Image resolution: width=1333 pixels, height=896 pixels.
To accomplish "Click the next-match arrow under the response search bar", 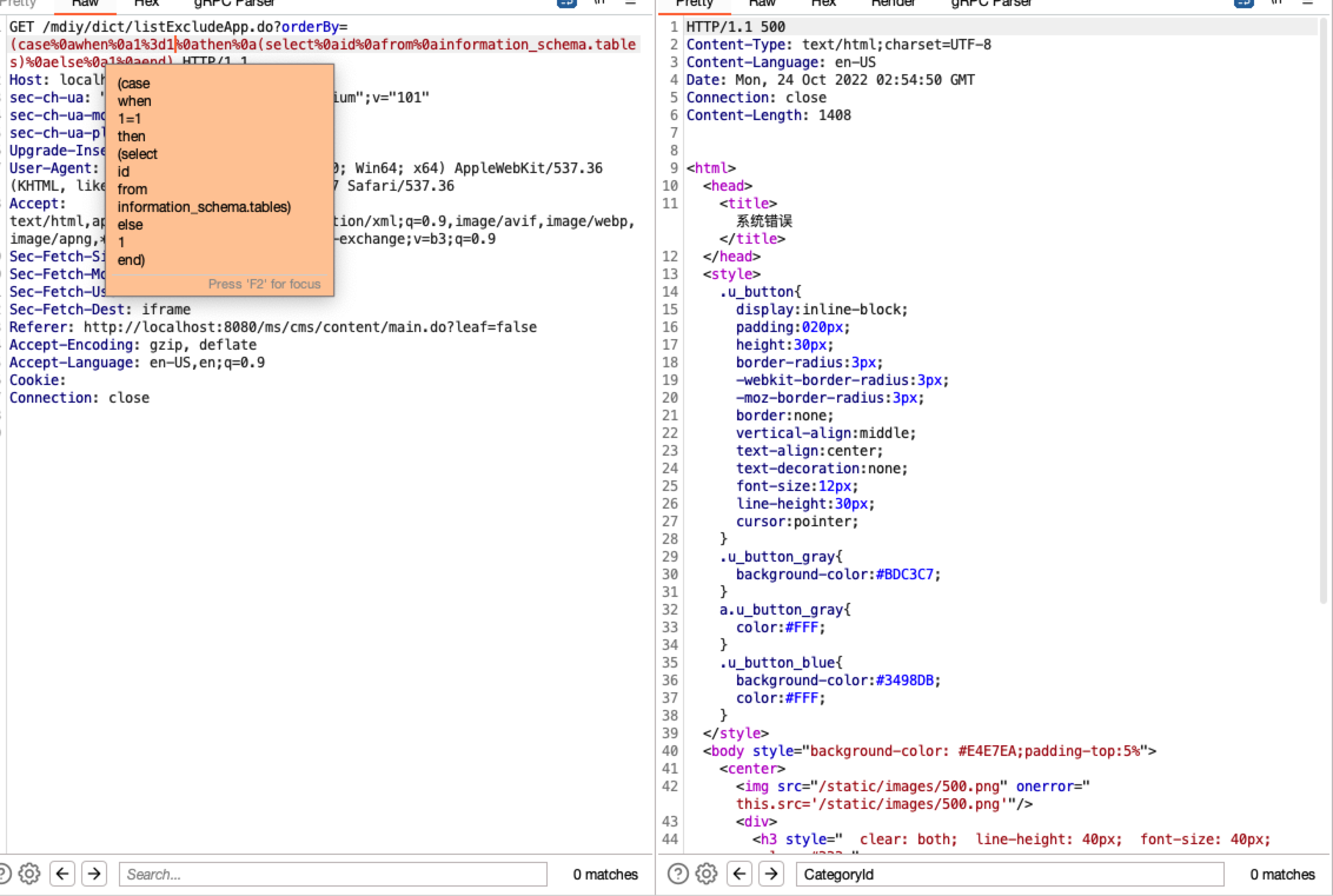I will (771, 874).
